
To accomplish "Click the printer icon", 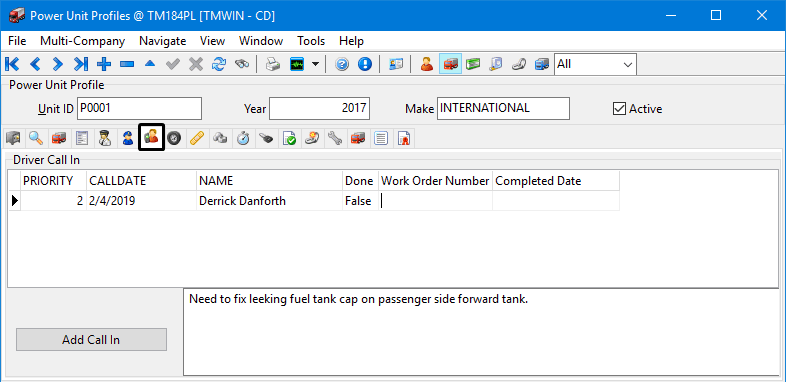I will pos(273,64).
